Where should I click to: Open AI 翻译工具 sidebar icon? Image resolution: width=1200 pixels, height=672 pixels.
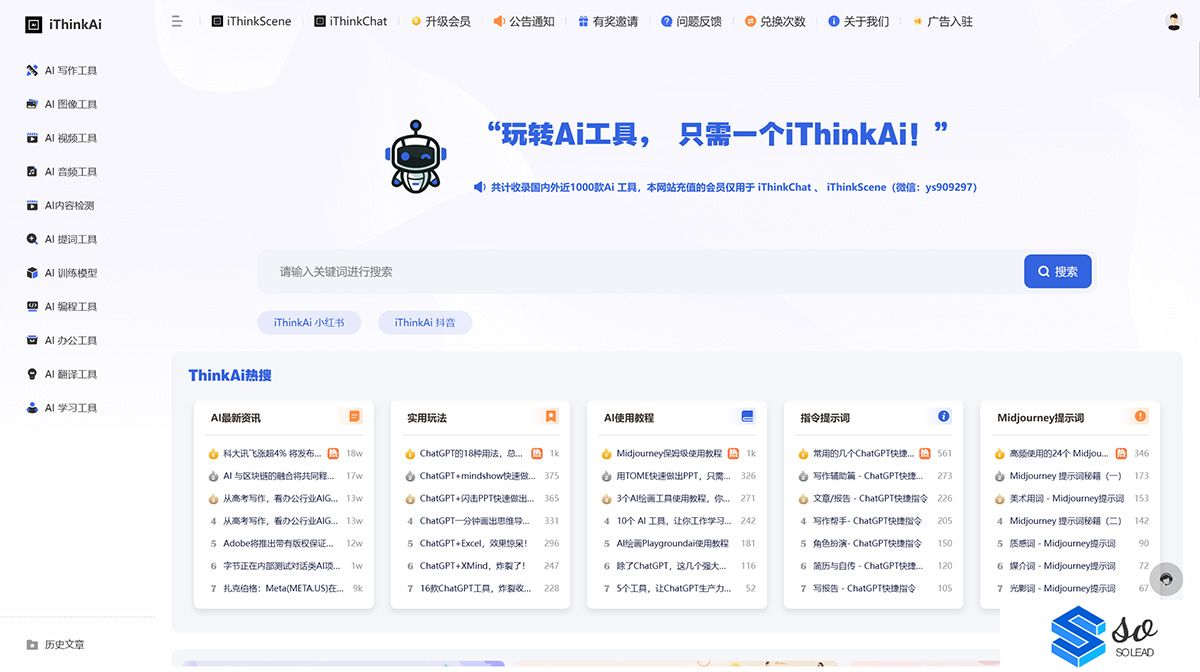[34, 374]
